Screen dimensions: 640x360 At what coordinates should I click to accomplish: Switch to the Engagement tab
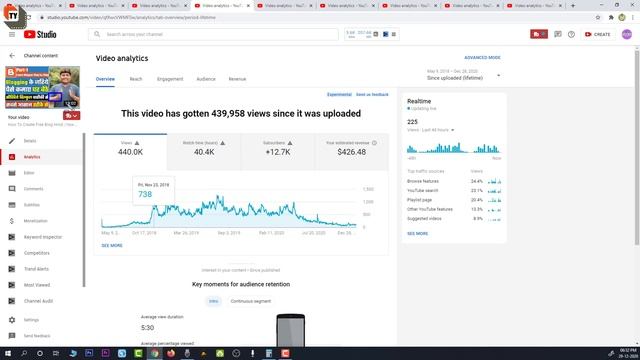click(170, 79)
